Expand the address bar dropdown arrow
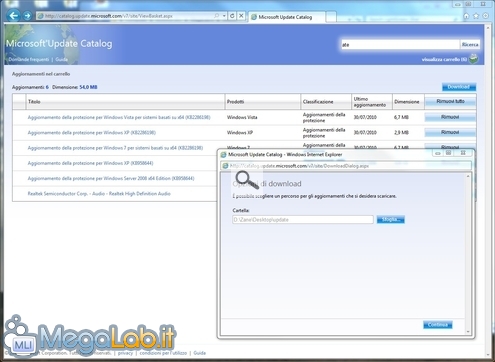The image size is (495, 362). (x=224, y=16)
